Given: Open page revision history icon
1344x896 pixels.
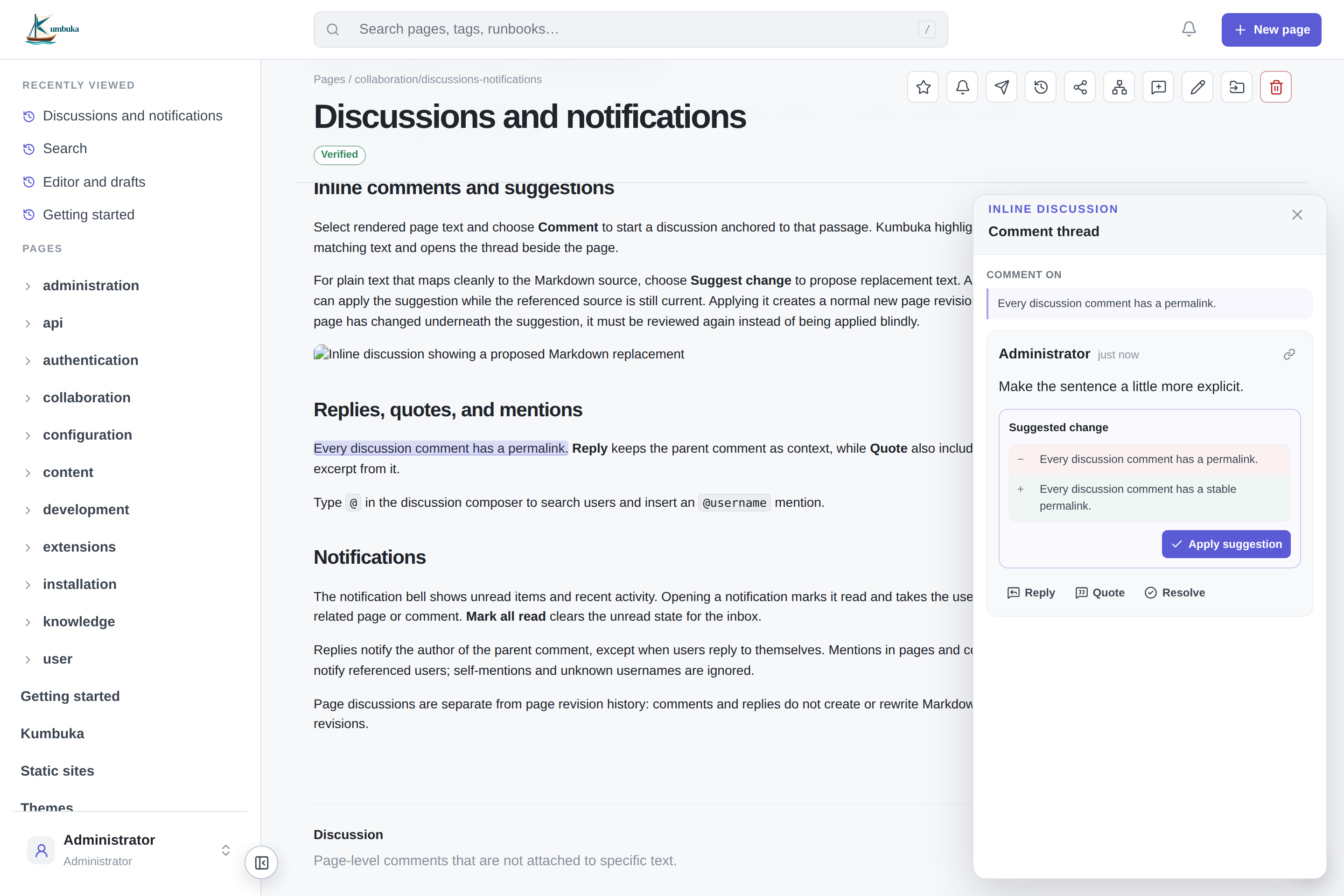Looking at the screenshot, I should (1041, 87).
